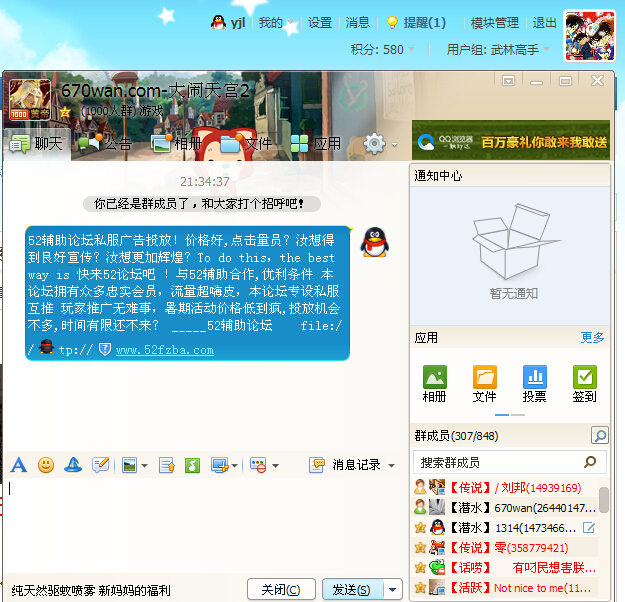The width and height of the screenshot is (625, 602).
Task: Click the group settings gear icon
Action: click(x=374, y=144)
